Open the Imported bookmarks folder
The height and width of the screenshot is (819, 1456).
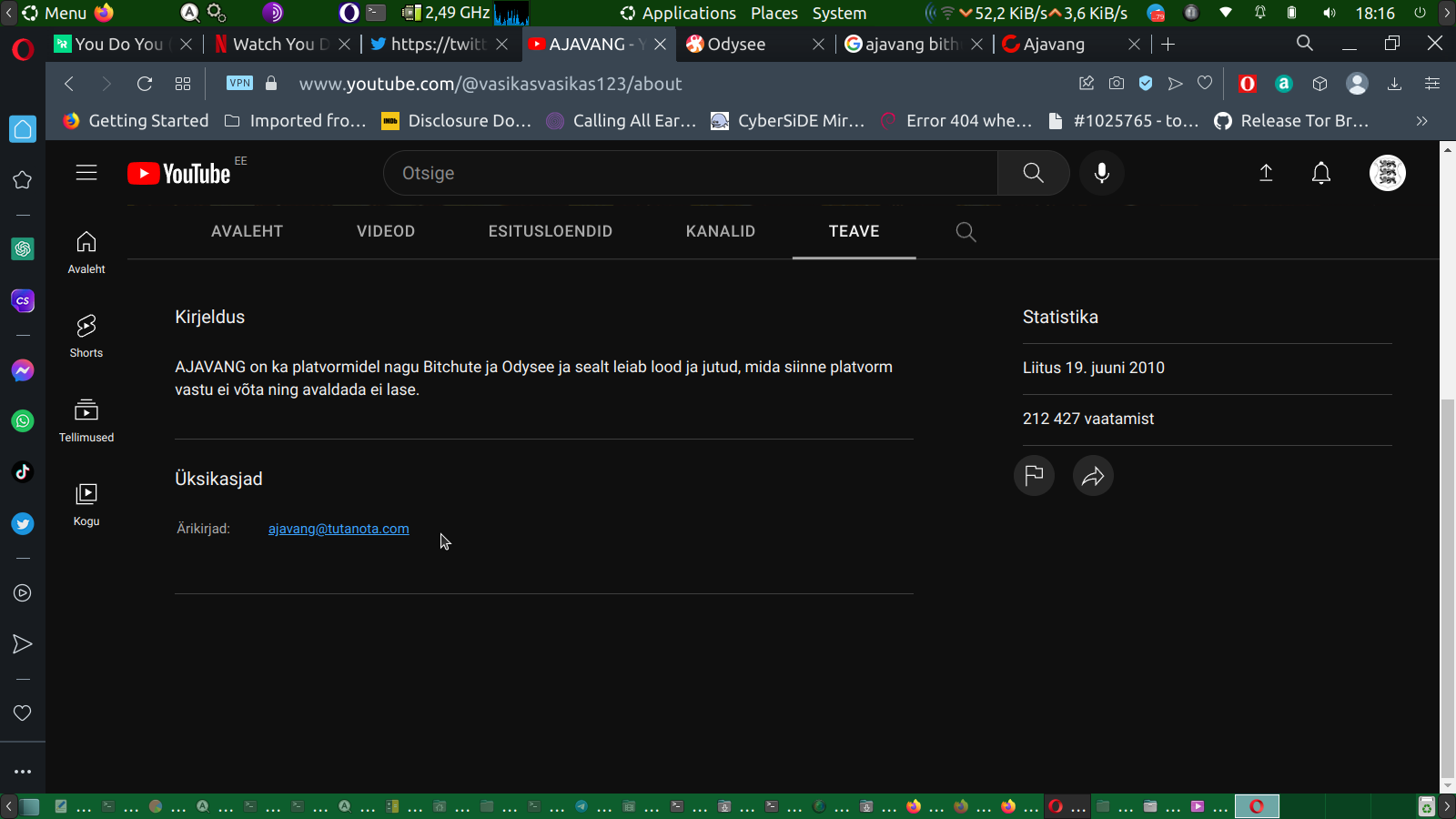[295, 121]
